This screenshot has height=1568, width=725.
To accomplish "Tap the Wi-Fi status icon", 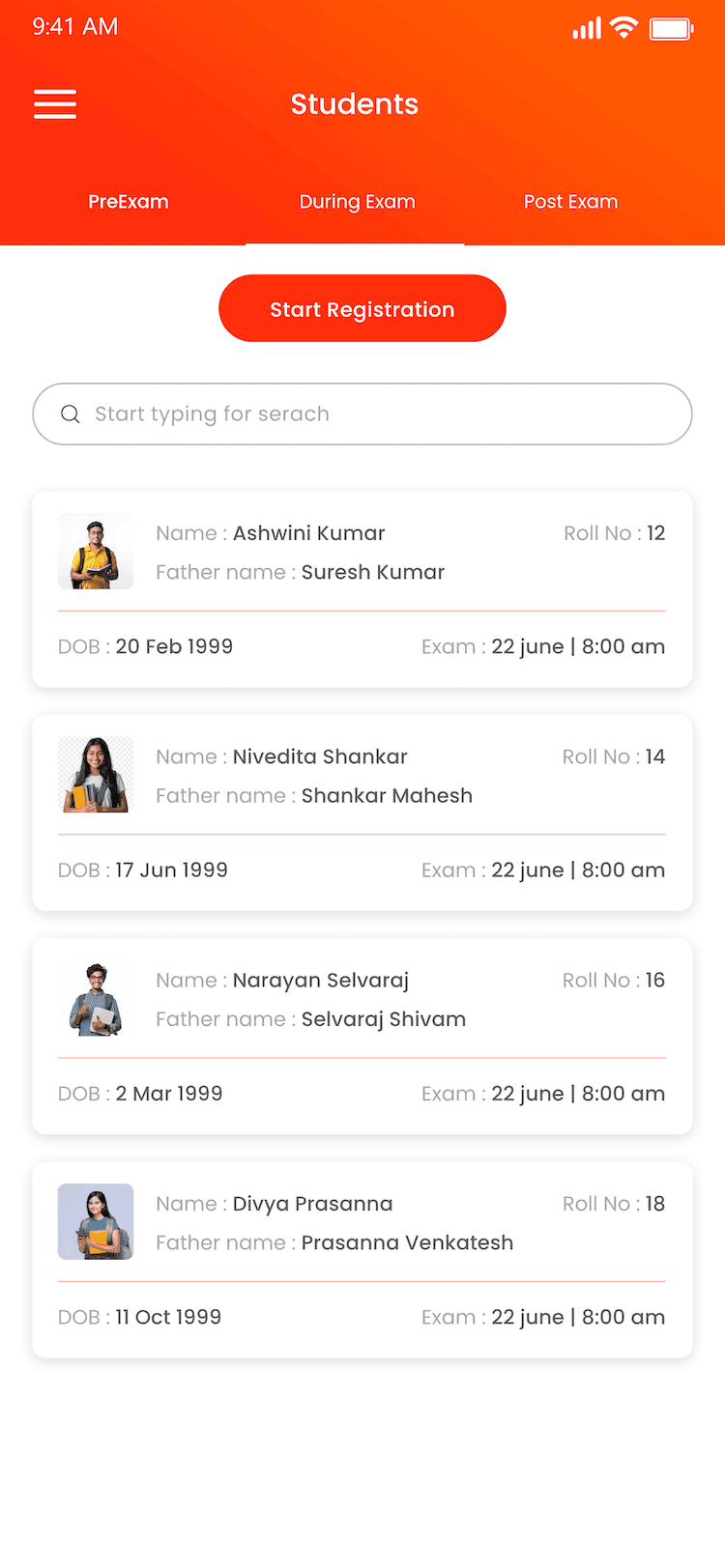I will pos(624,28).
